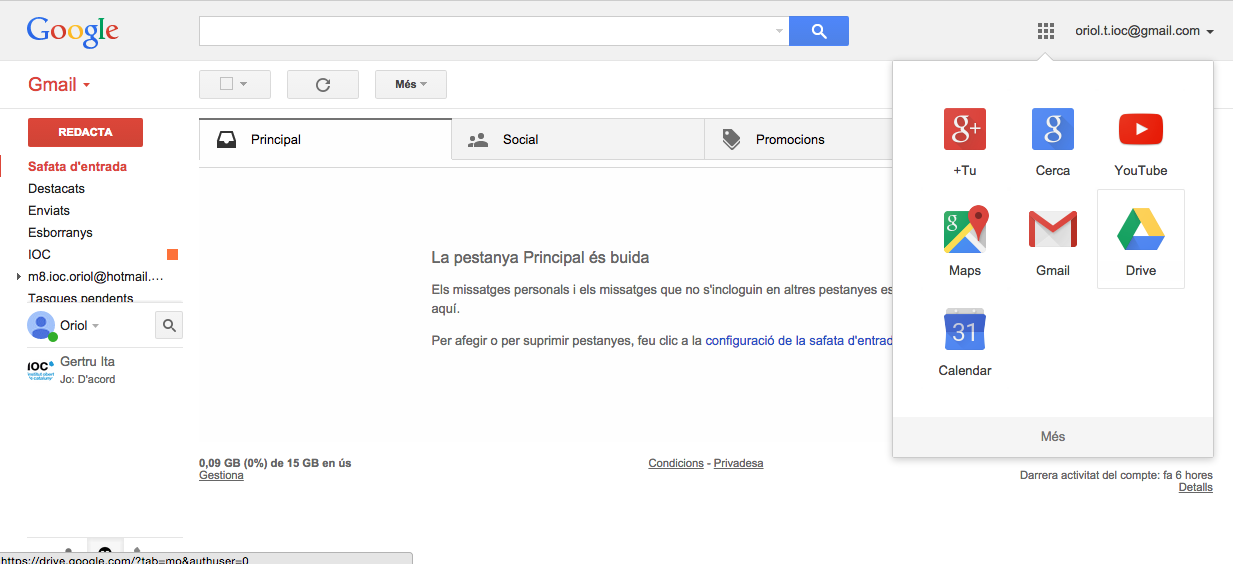Expand the oriol.t.ioc@gmail.com account menu
1233x564 pixels.
1144,31
